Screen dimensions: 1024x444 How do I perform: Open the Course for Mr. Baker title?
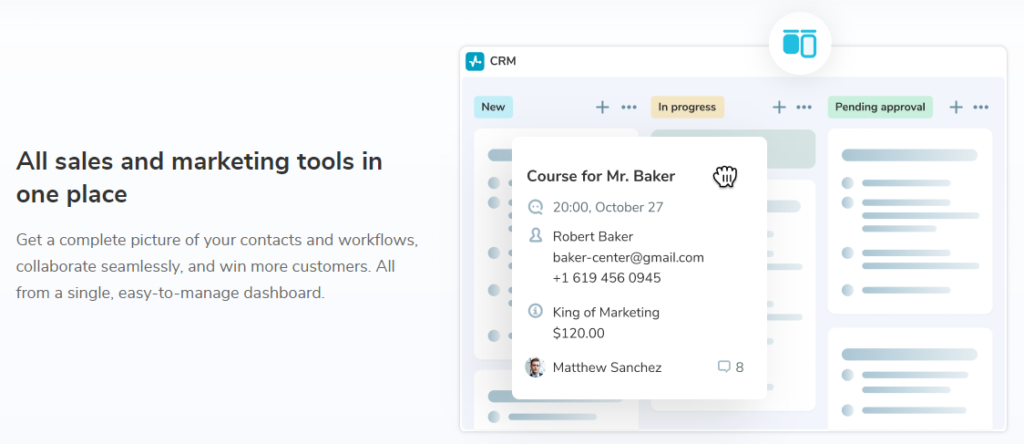601,176
